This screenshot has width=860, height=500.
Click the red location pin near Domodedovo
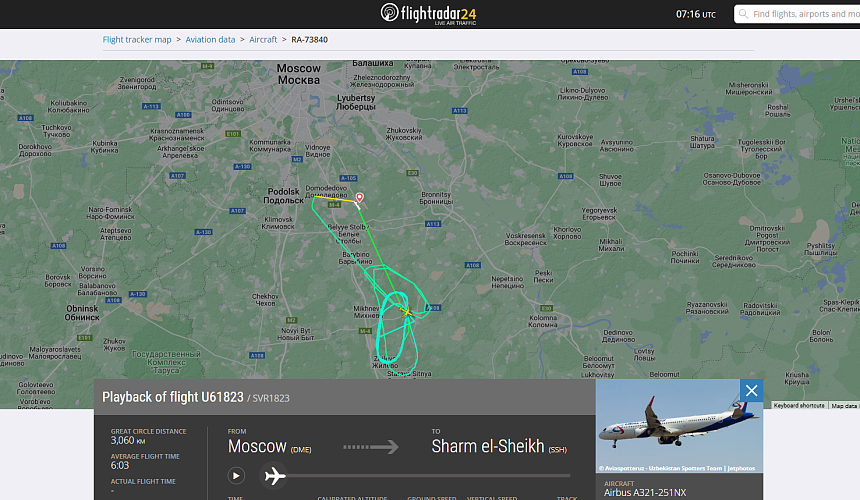pos(359,197)
